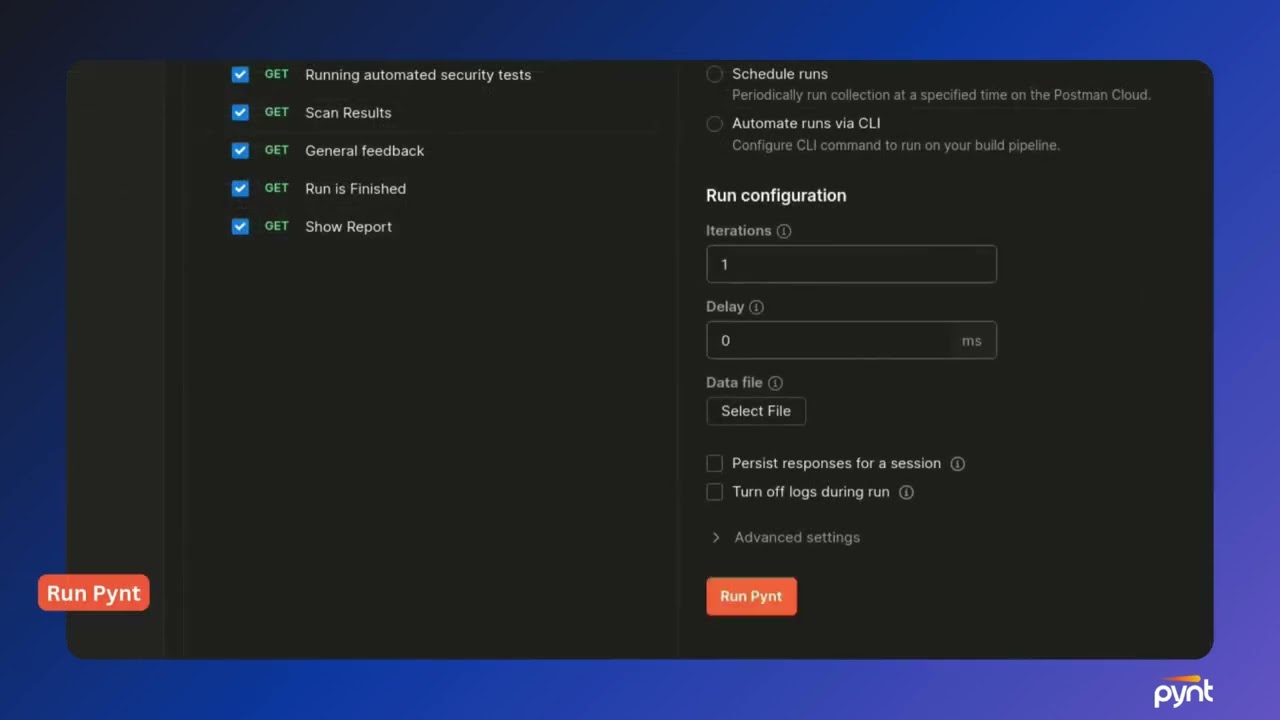The width and height of the screenshot is (1280, 720).
Task: Click the Iterations info icon
Action: (784, 231)
